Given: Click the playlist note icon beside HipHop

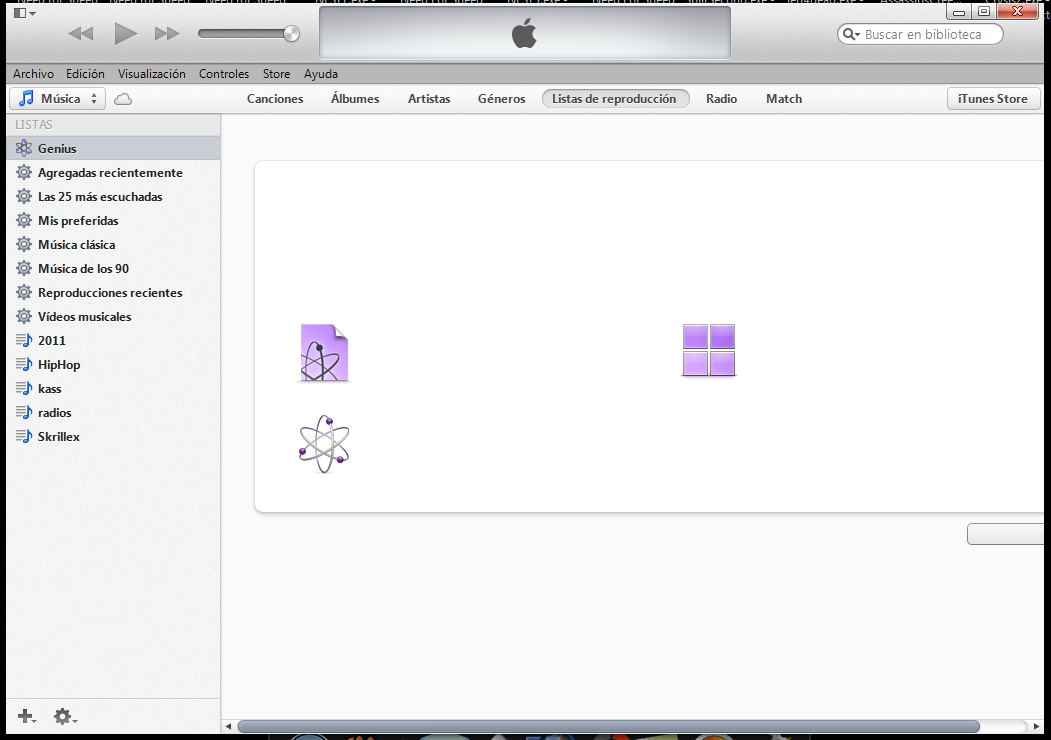Looking at the screenshot, I should click(24, 365).
